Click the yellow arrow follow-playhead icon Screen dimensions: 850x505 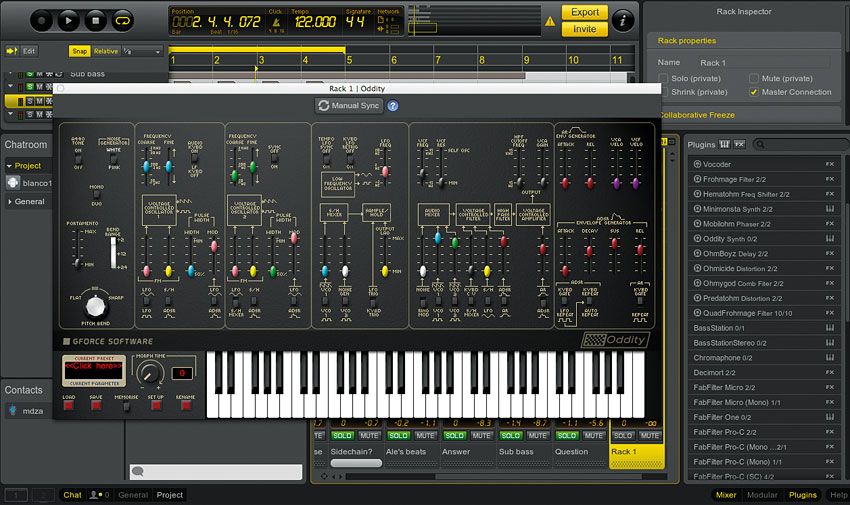coord(11,51)
